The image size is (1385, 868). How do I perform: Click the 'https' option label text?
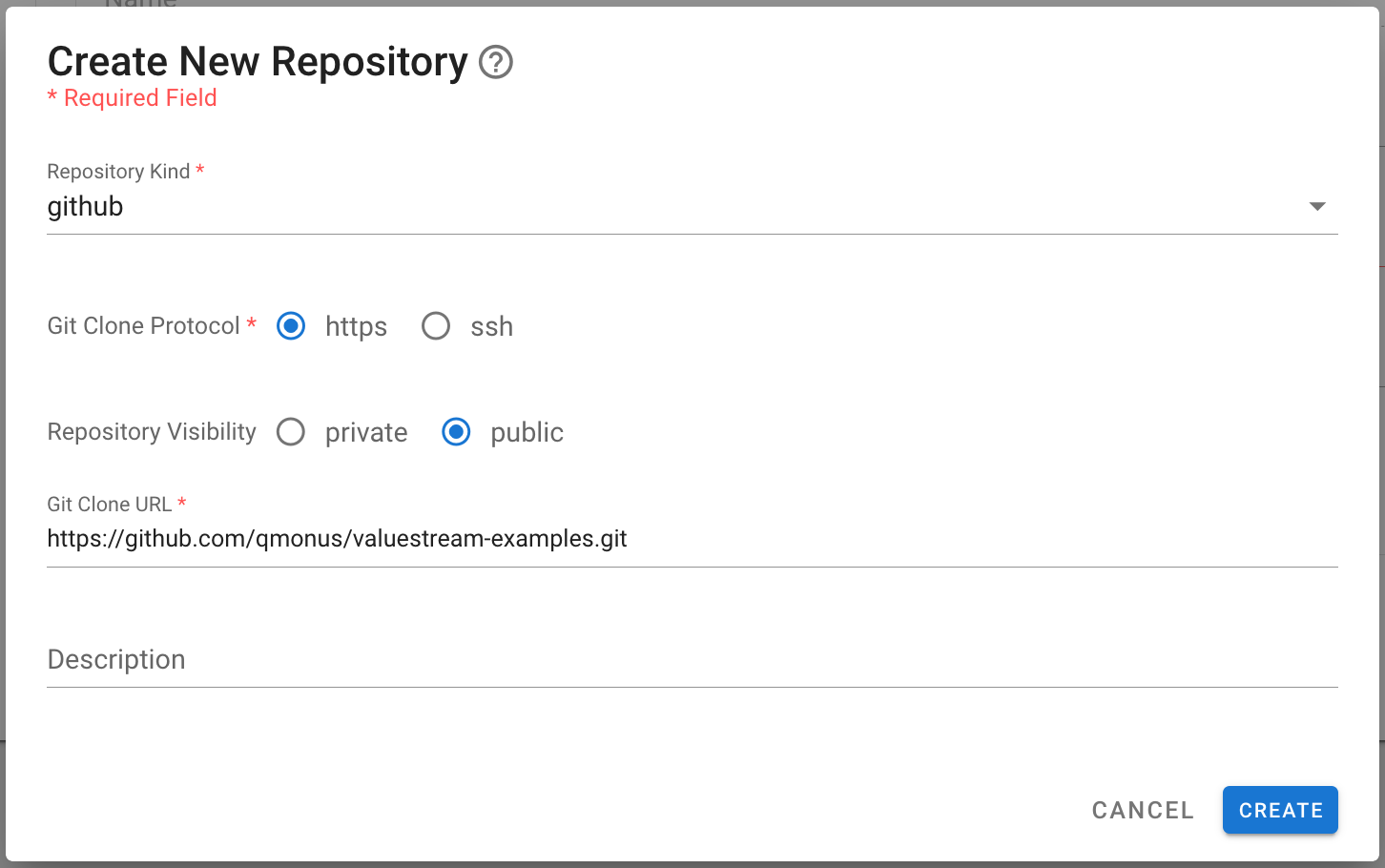coord(356,327)
